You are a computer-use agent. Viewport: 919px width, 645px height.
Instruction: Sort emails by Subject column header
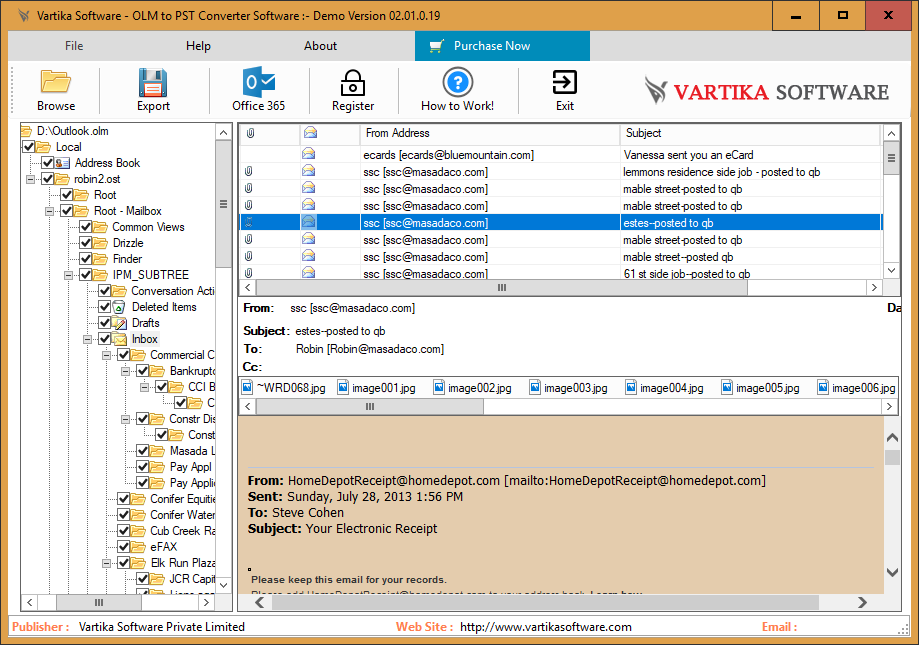pyautogui.click(x=750, y=134)
